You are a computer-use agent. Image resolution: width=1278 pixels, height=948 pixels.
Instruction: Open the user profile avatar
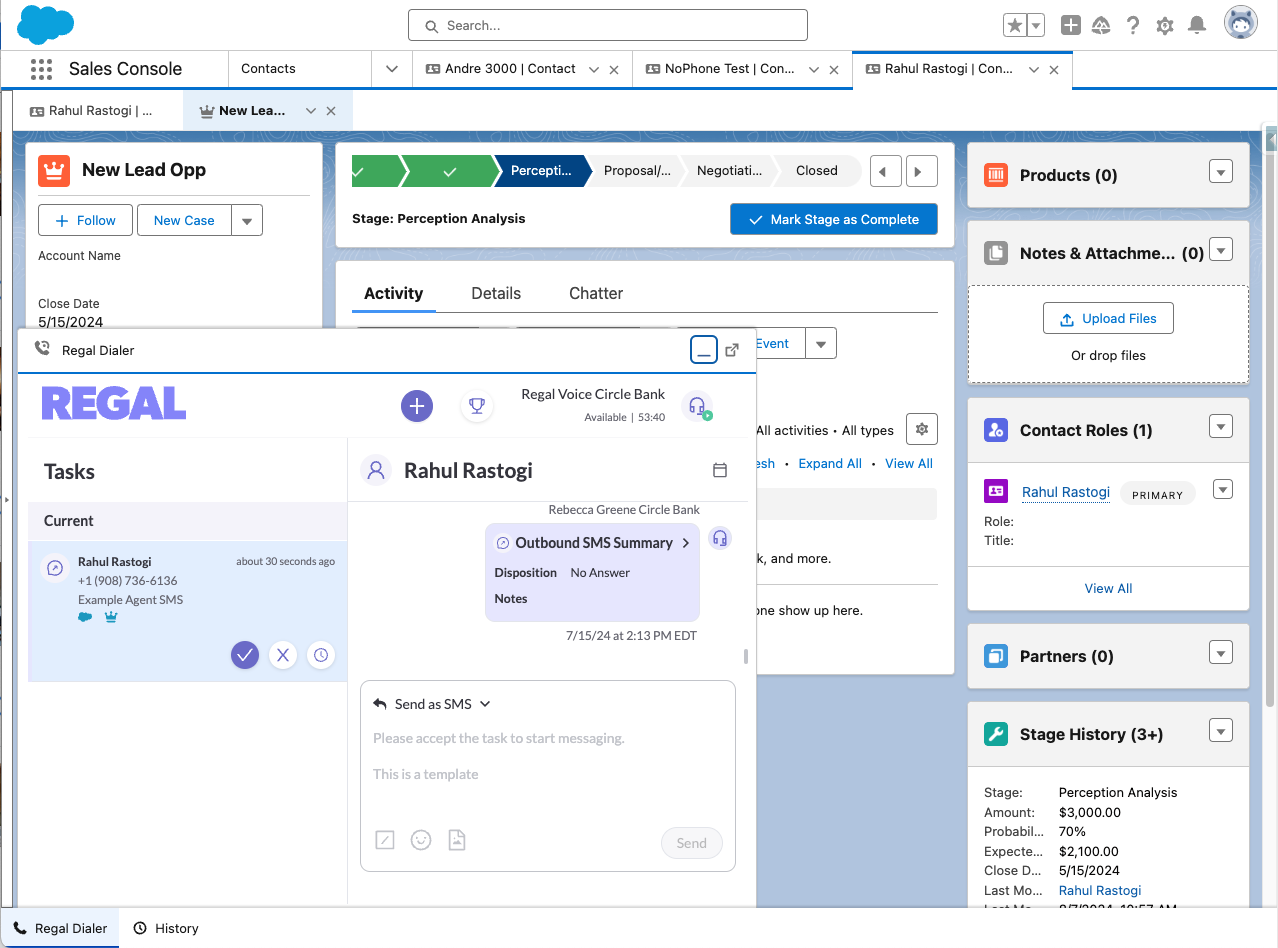click(1241, 23)
